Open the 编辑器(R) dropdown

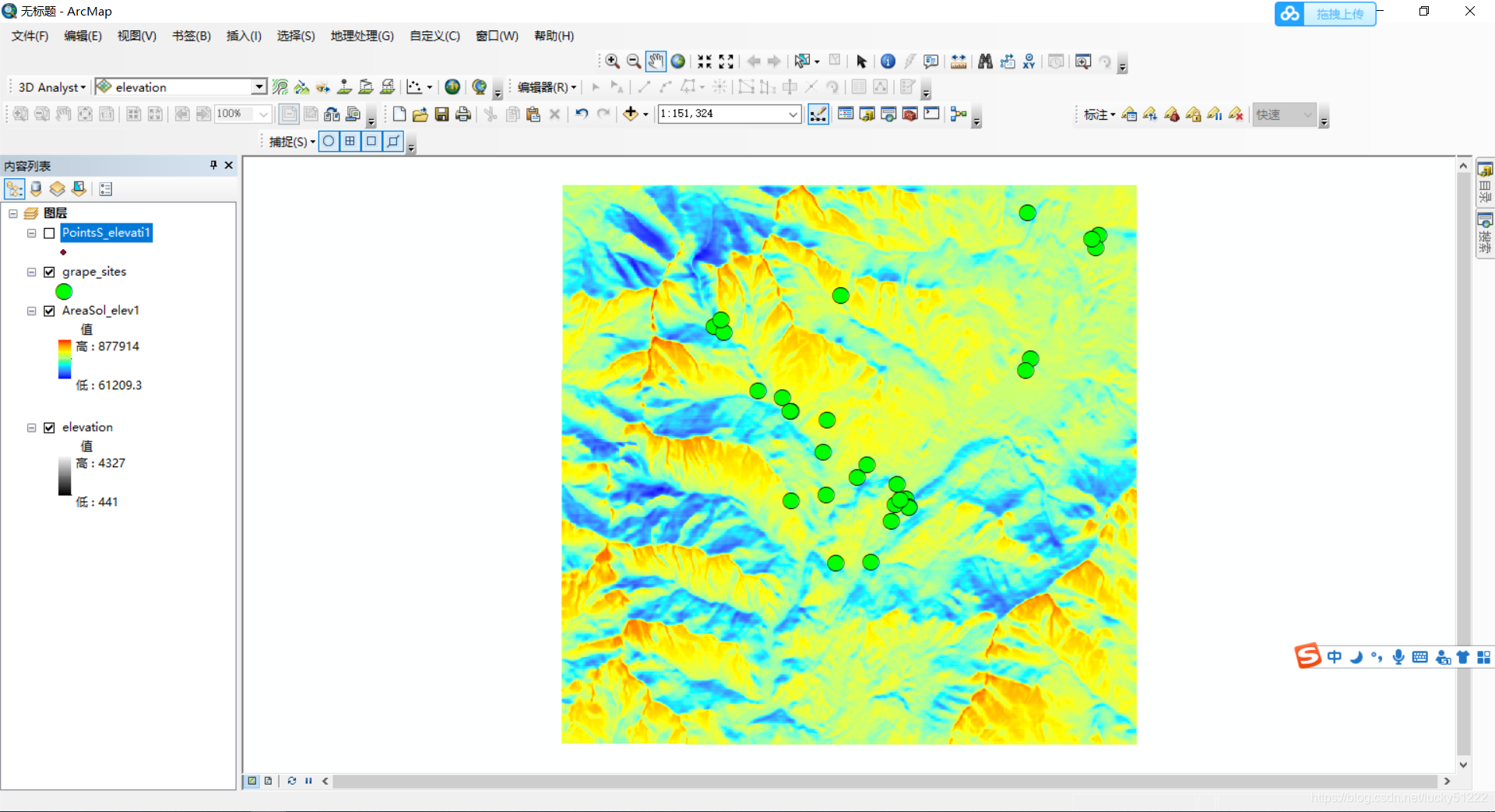point(547,87)
